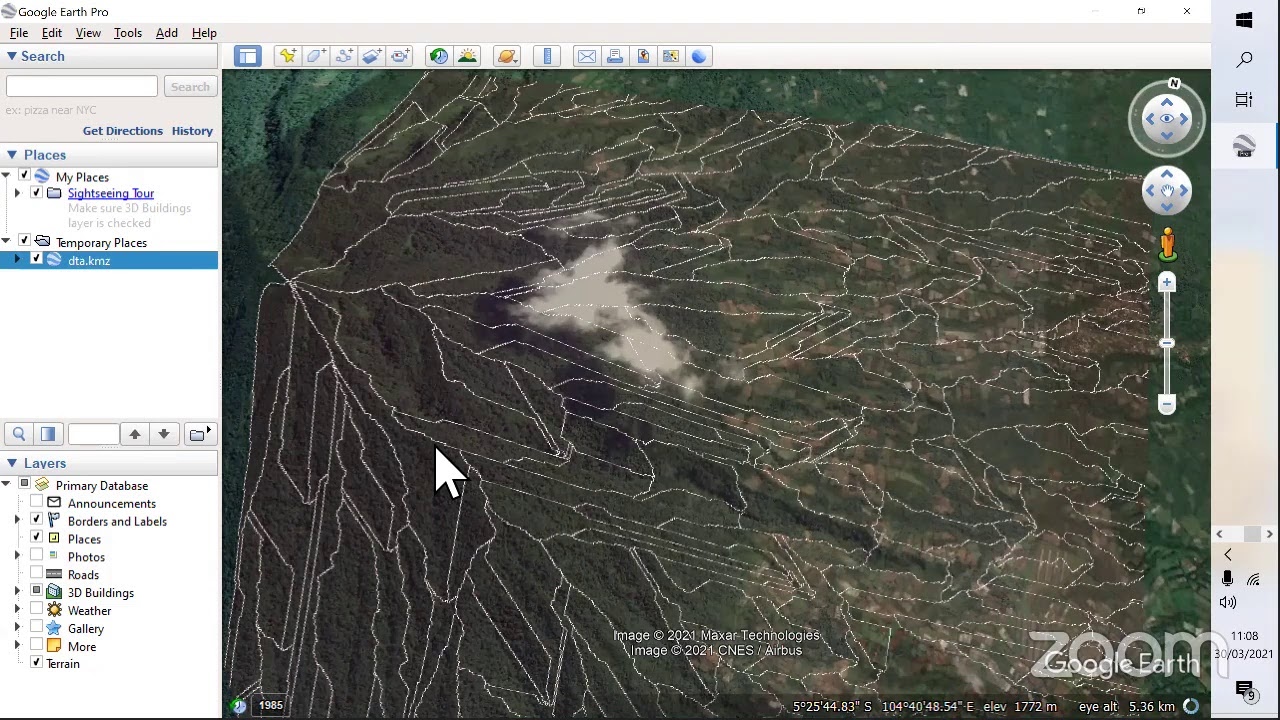Image resolution: width=1280 pixels, height=720 pixels.
Task: Open the Help menu
Action: click(x=204, y=33)
